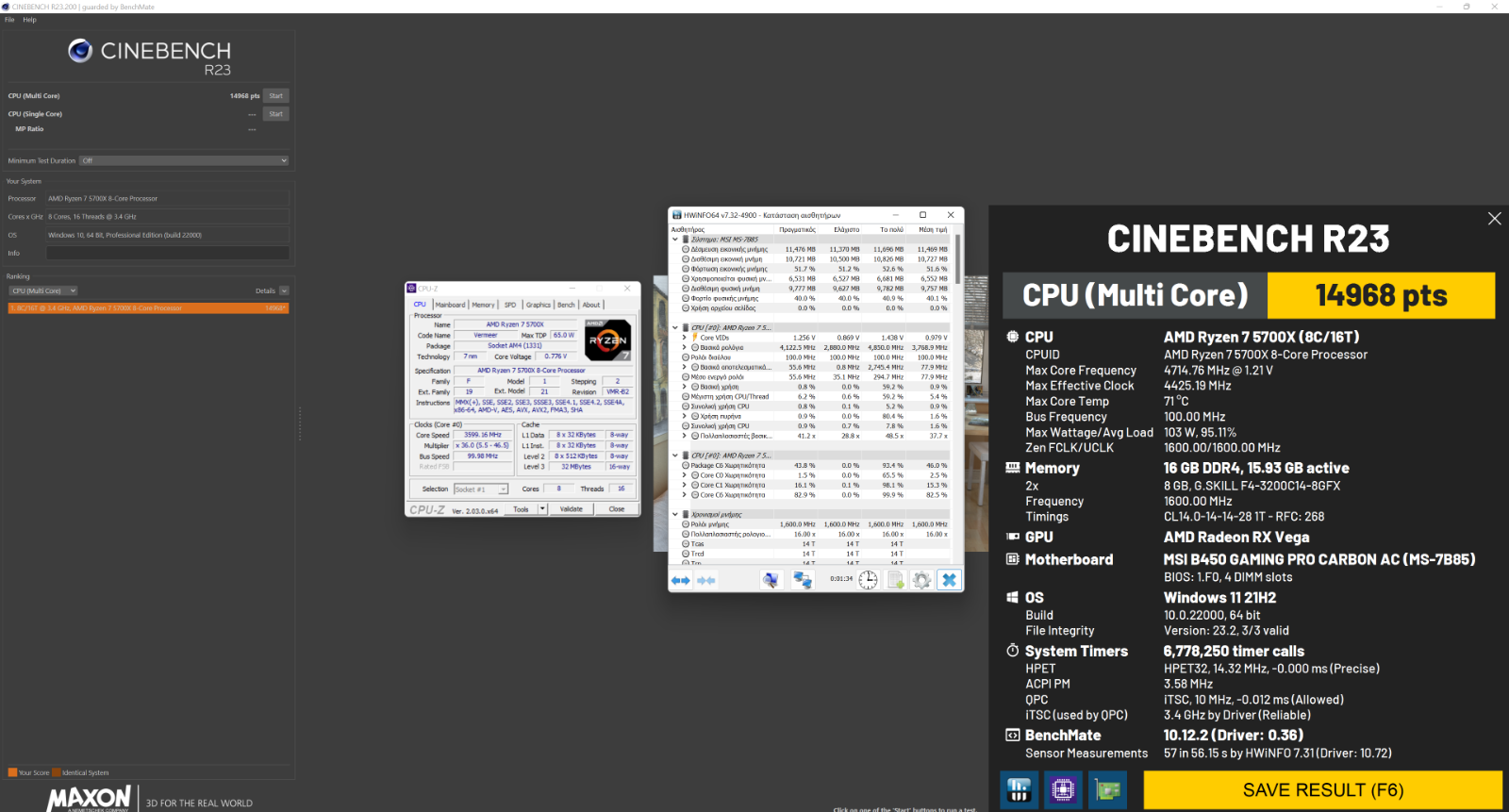Open the Tools dropdown arrow in CPU-Z
The image size is (1509, 812).
(542, 509)
